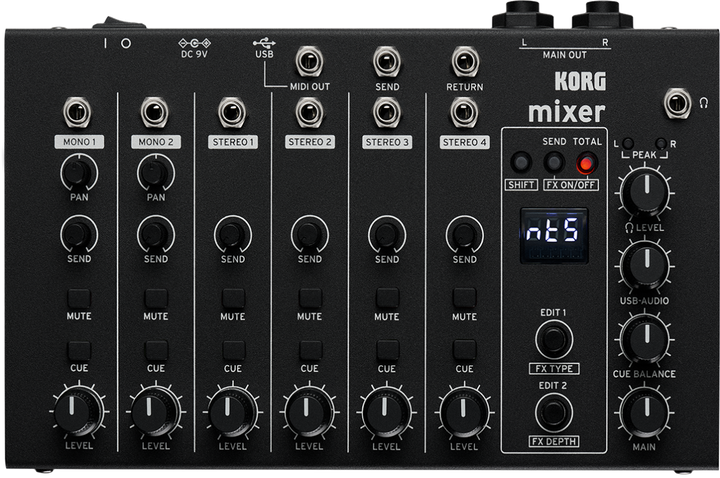The height and width of the screenshot is (478, 720).
Task: Click the MIDI OUT jack
Action: [309, 61]
